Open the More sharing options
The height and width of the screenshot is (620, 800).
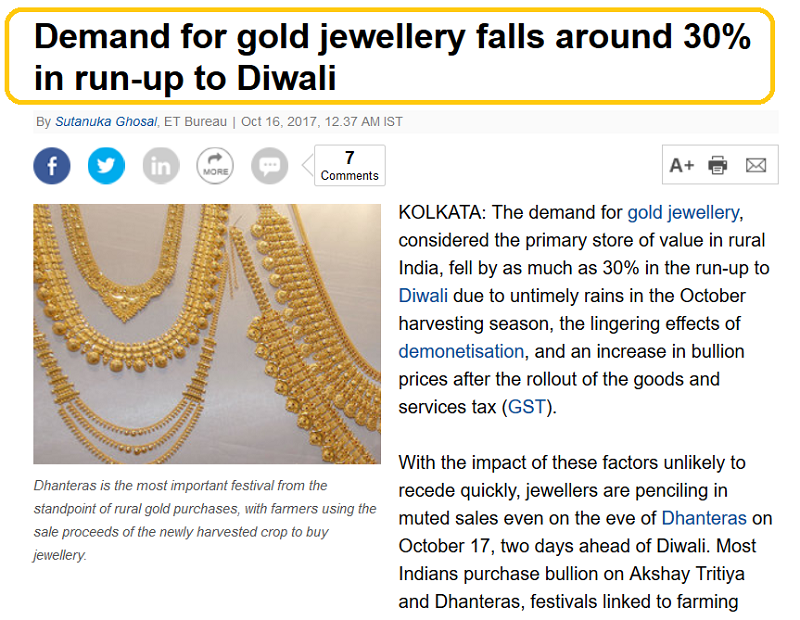click(x=215, y=165)
